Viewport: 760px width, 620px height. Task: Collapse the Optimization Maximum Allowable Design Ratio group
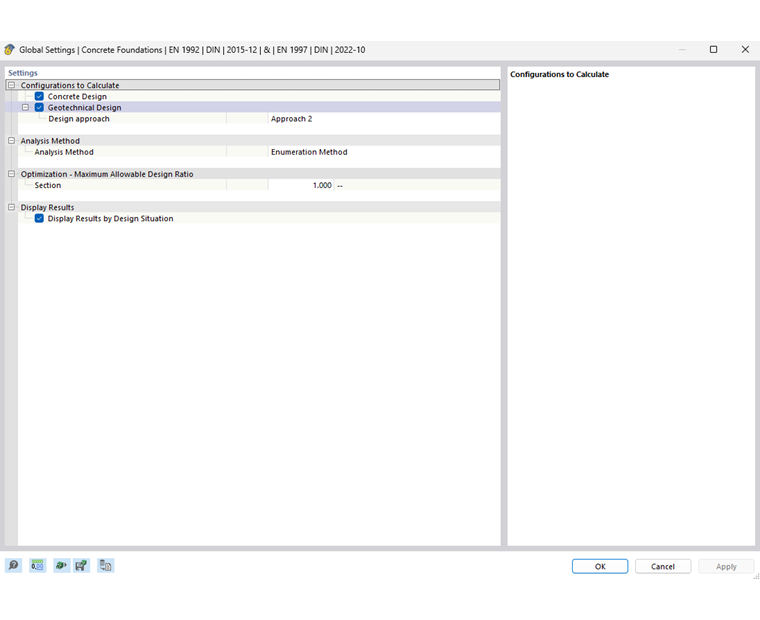click(12, 174)
